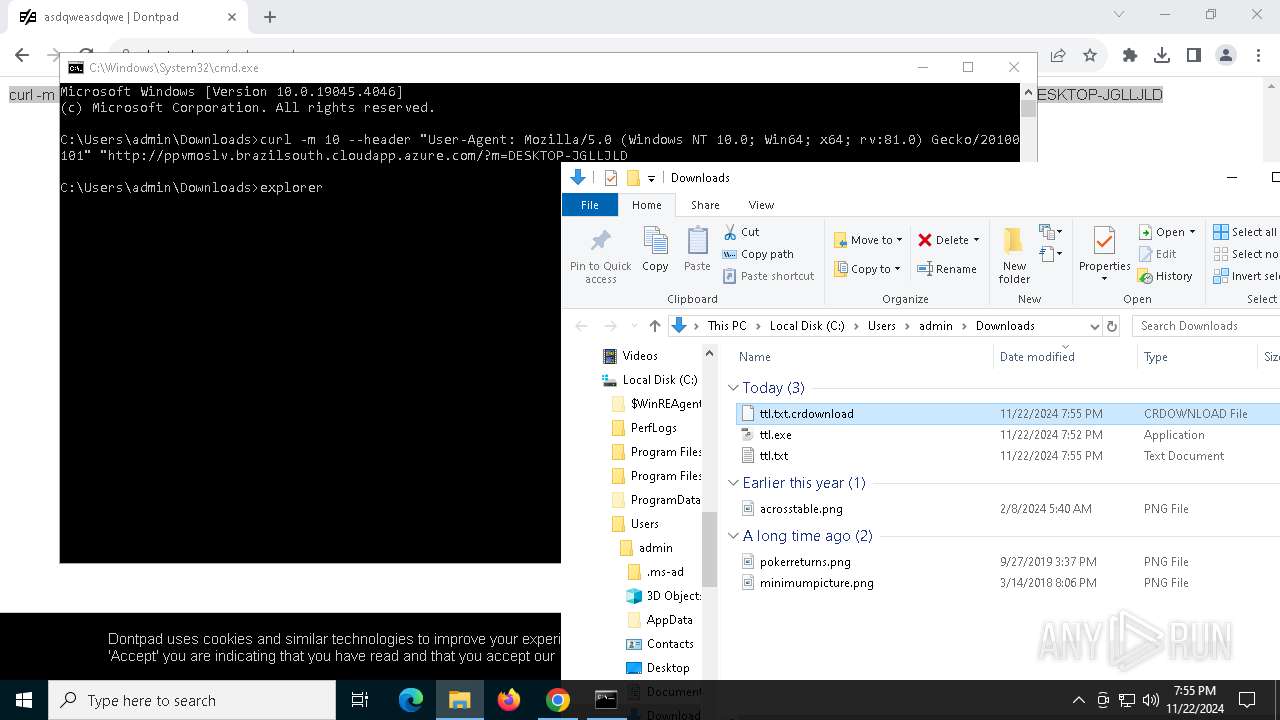Click the Windows Start button
The width and height of the screenshot is (1280, 720).
click(x=24, y=700)
